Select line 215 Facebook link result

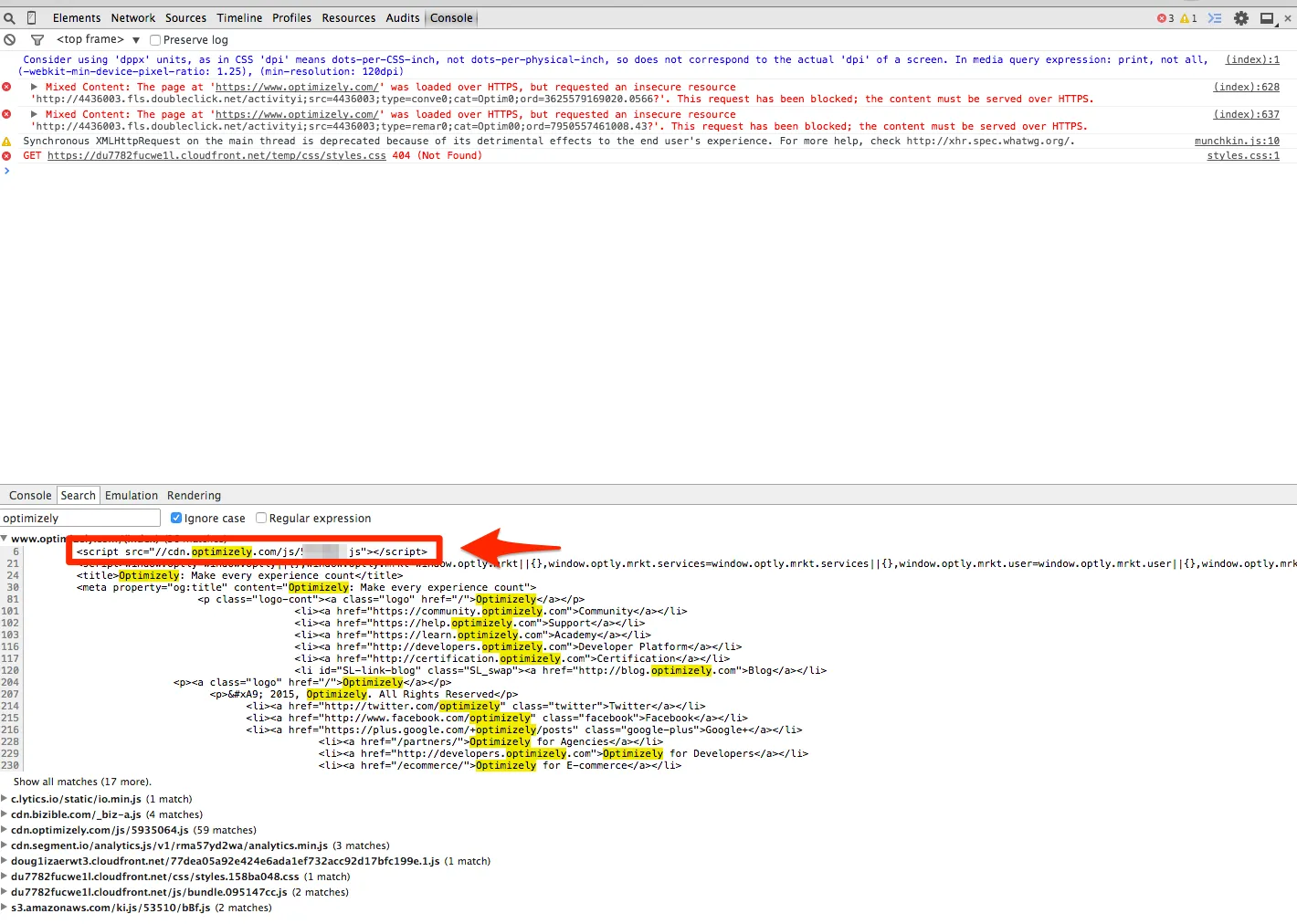(496, 718)
